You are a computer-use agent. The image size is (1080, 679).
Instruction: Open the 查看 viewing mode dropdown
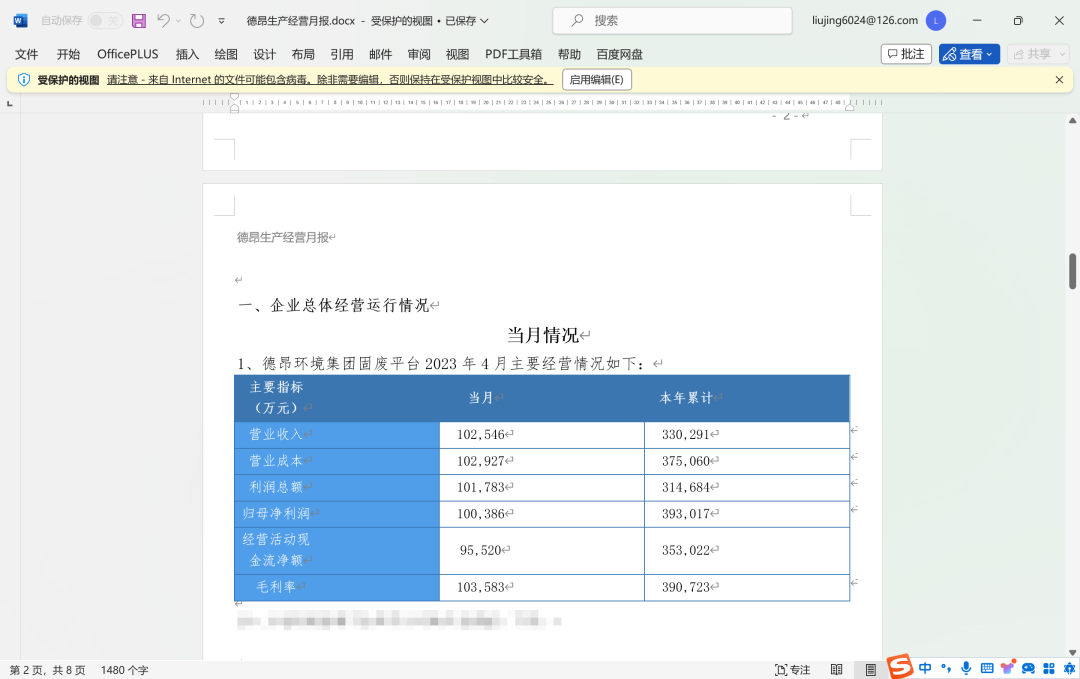pyautogui.click(x=969, y=54)
